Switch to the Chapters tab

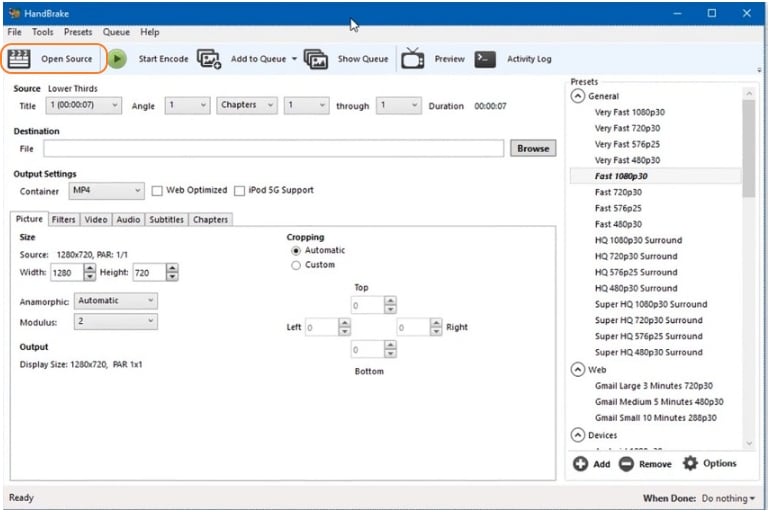click(x=210, y=220)
